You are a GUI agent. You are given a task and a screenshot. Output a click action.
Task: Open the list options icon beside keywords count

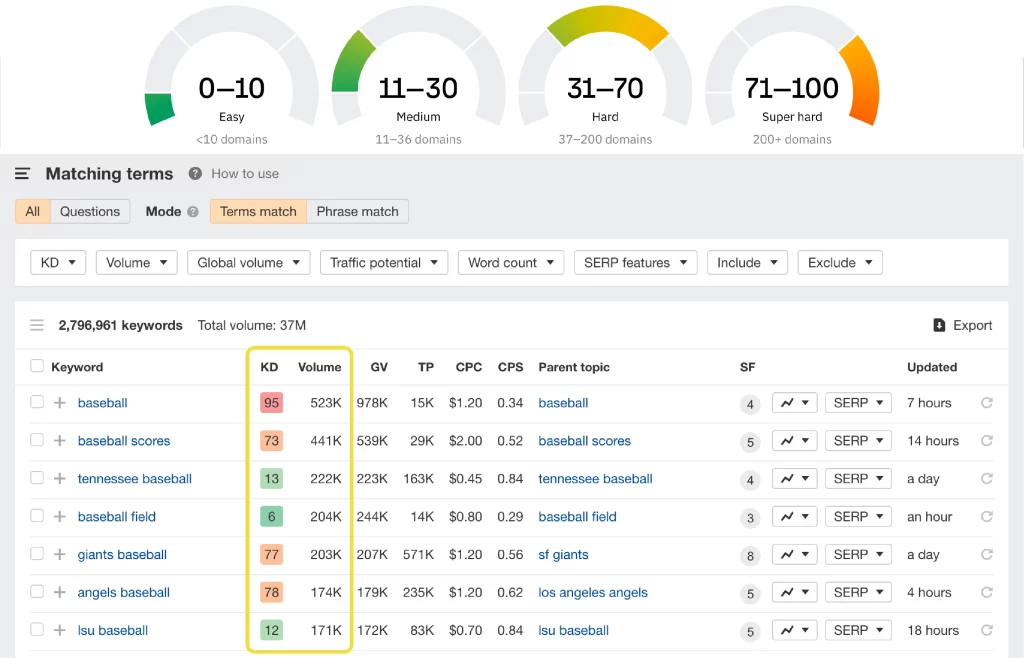coord(37,325)
